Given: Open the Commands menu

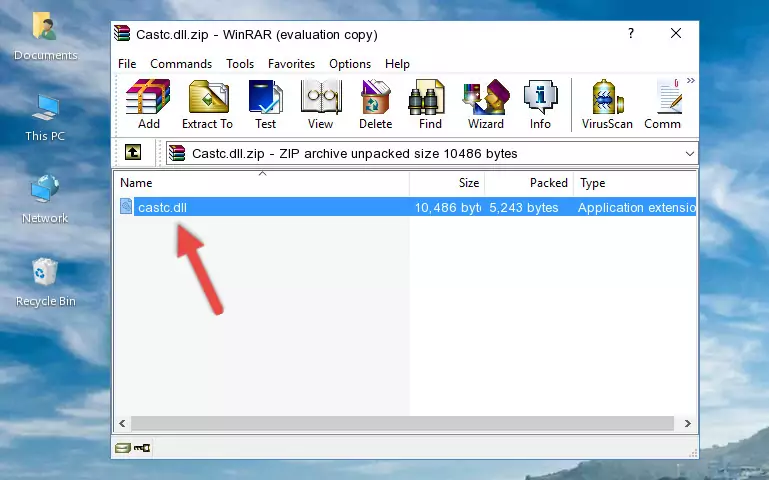Looking at the screenshot, I should (181, 64).
